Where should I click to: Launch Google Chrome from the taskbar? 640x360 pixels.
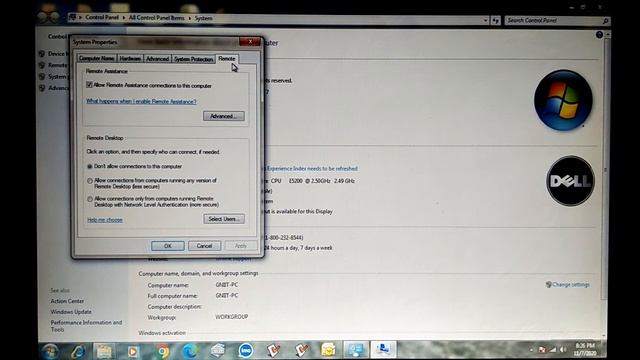[162, 351]
